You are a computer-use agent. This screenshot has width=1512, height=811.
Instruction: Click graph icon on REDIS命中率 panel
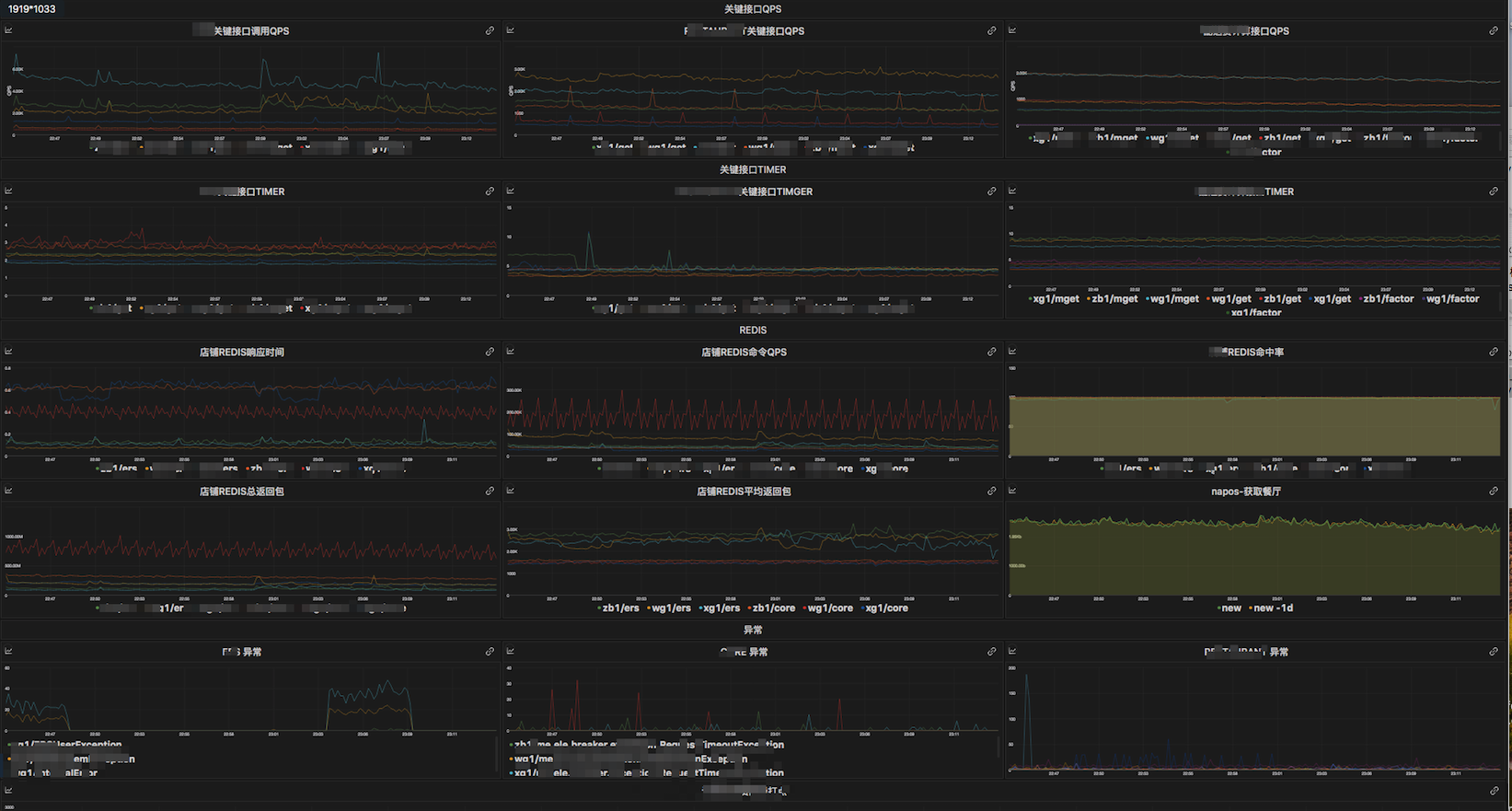click(x=1012, y=352)
